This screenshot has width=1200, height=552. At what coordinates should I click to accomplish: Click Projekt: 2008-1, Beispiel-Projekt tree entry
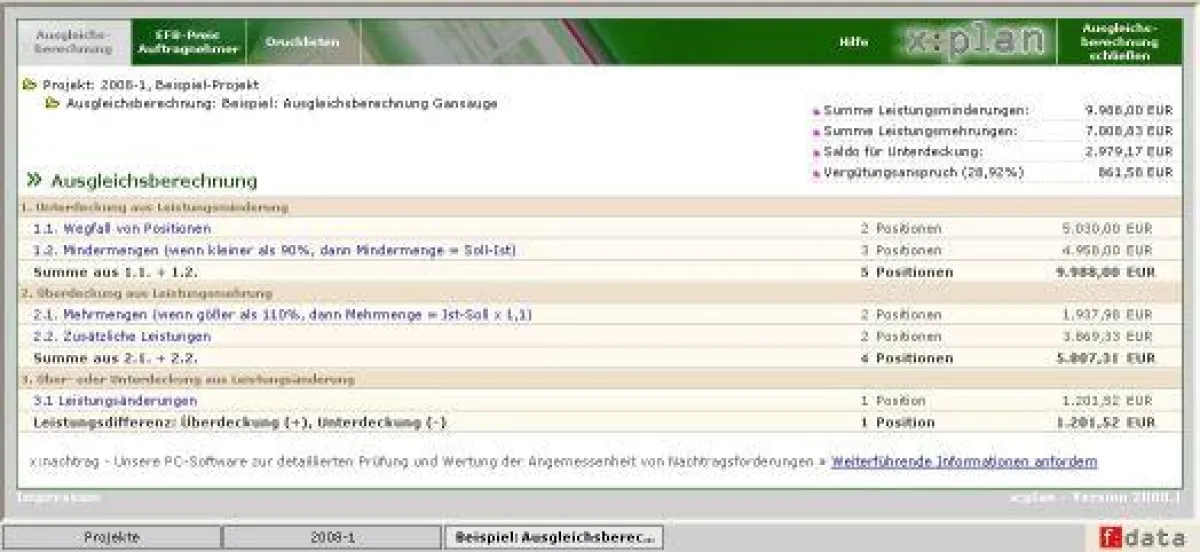[151, 86]
